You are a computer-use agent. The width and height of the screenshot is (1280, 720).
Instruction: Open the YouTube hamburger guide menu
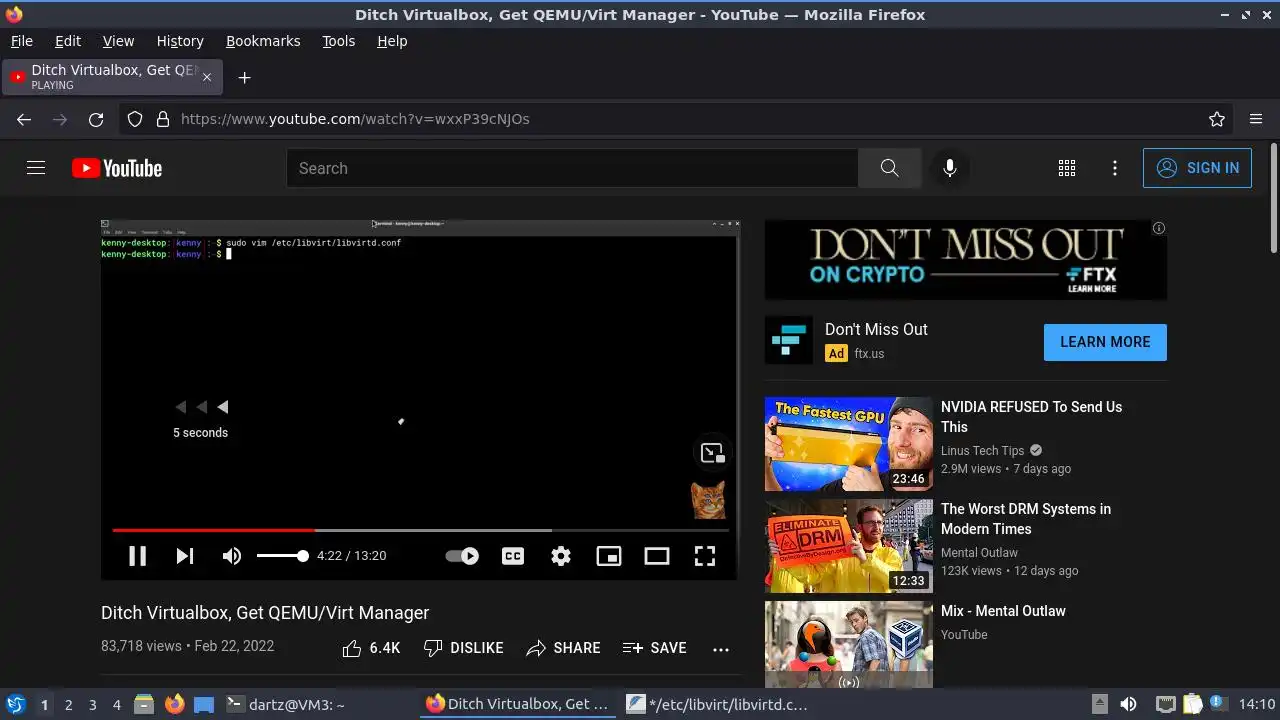(x=36, y=168)
